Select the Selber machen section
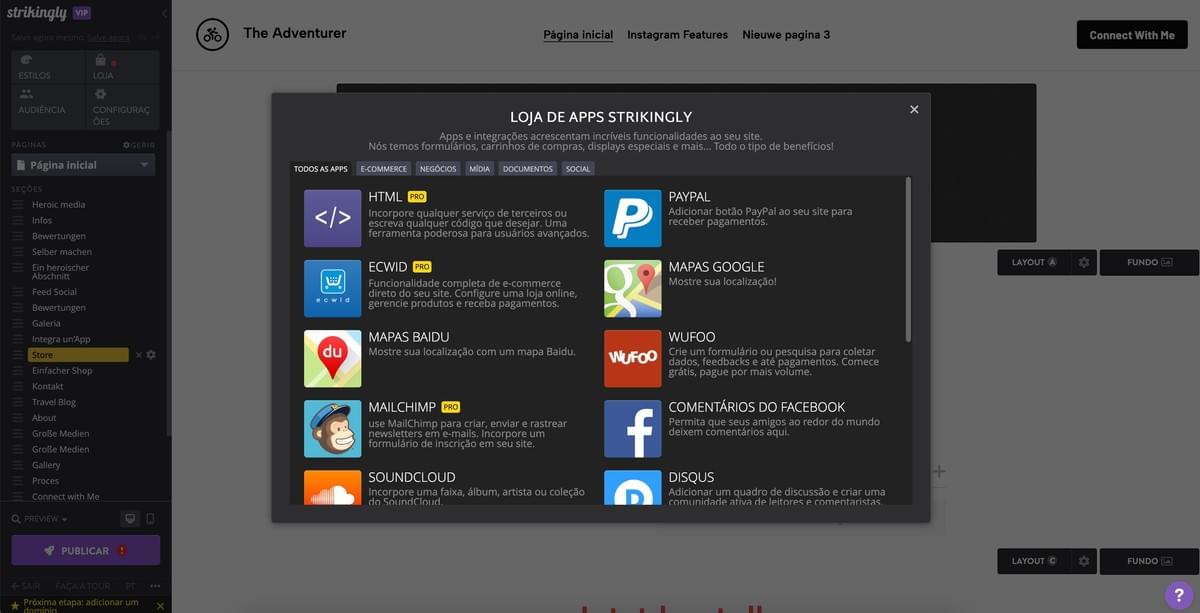This screenshot has height=613, width=1200. tap(62, 252)
